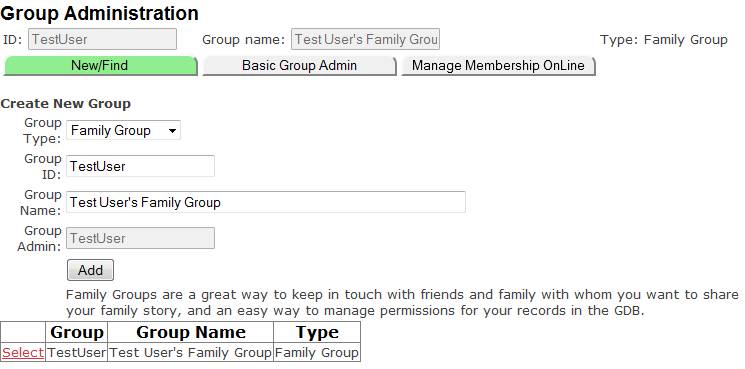Switch to the New/Find tab
This screenshot has width=745, height=369.
point(100,66)
